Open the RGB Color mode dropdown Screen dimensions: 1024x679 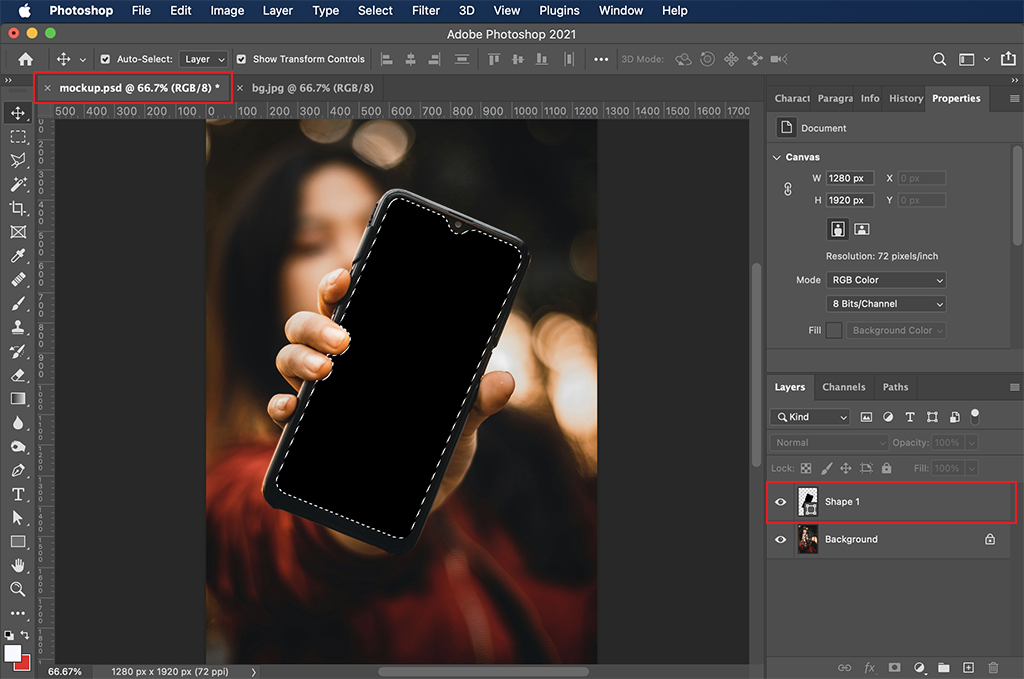[884, 280]
